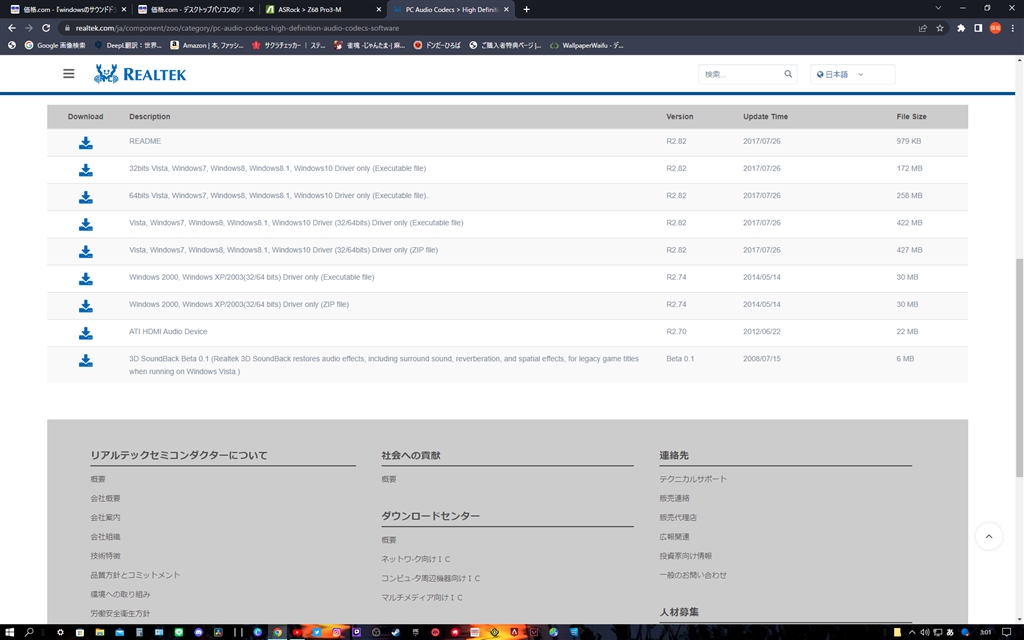Open the Chrome tab search chevron
This screenshot has width=1024, height=640.
coord(938,8)
